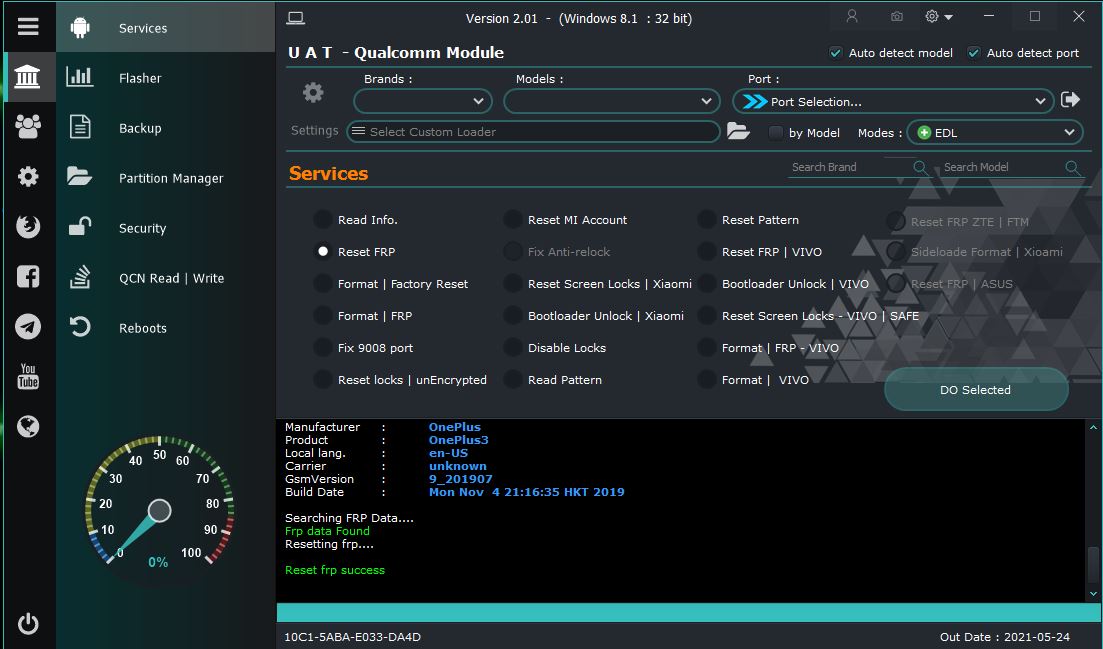1103x649 pixels.
Task: Select Reset FRP radio option
Action: tap(322, 251)
